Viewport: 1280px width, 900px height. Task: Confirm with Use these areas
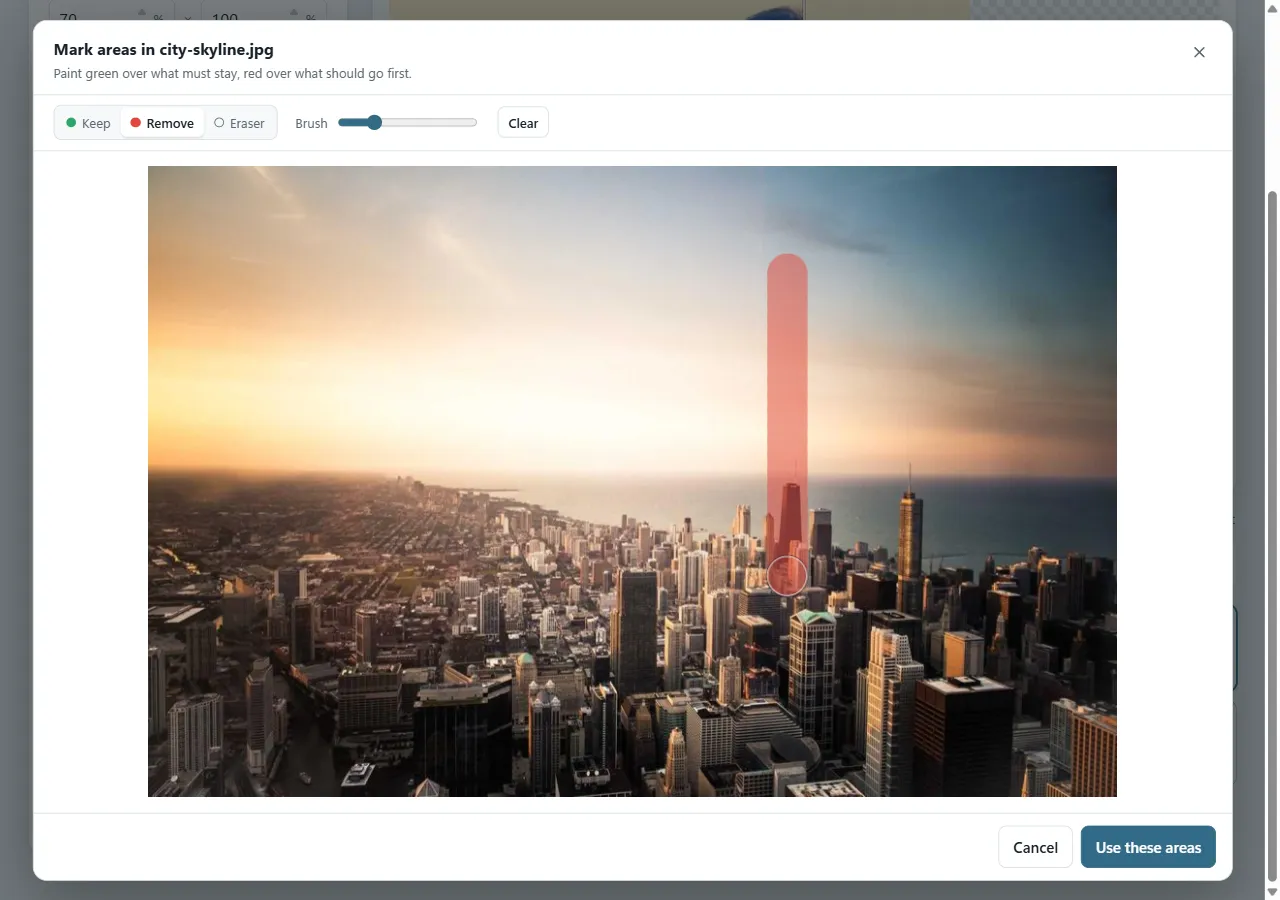pyautogui.click(x=1148, y=847)
